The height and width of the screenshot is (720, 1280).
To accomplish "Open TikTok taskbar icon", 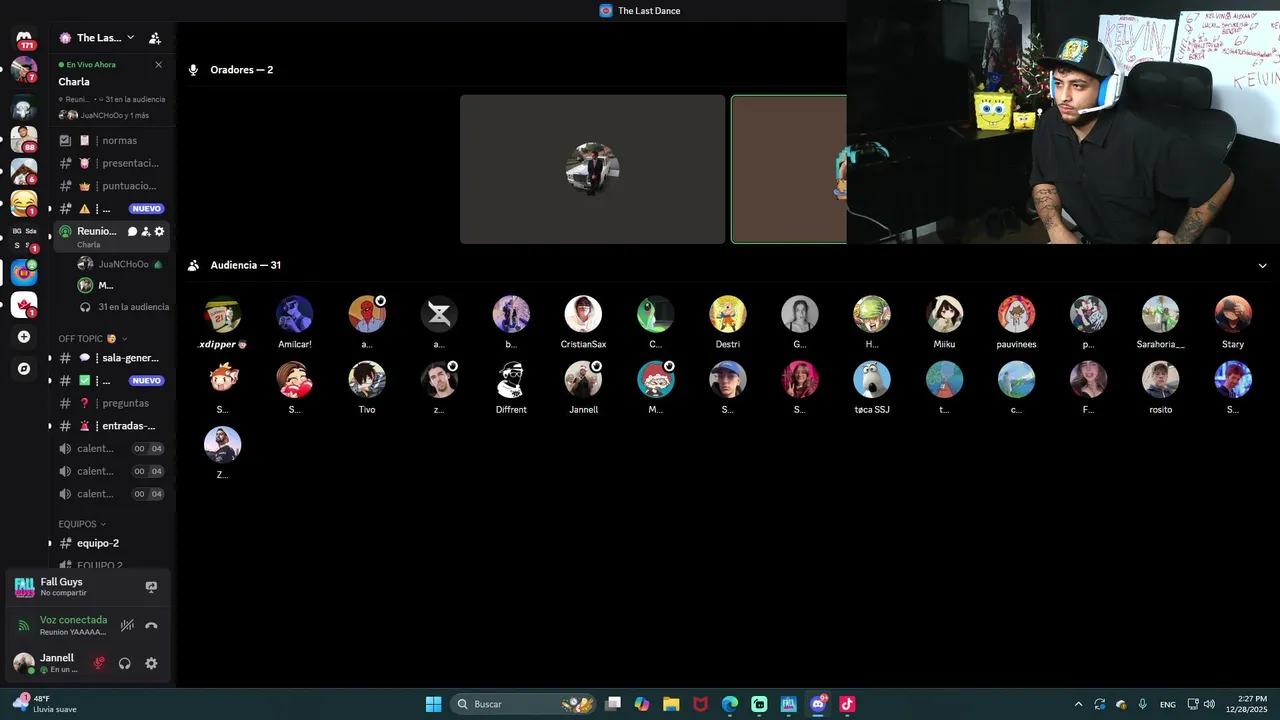I will click(847, 704).
